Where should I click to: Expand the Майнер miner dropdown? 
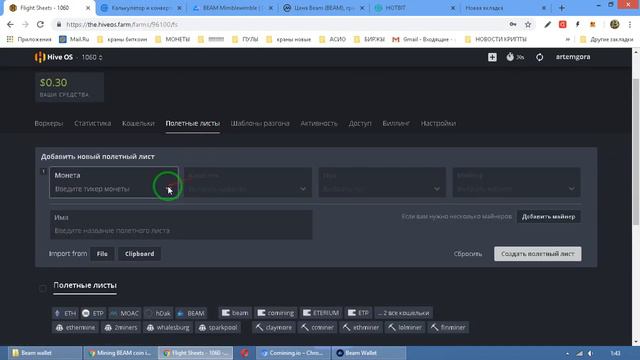516,182
